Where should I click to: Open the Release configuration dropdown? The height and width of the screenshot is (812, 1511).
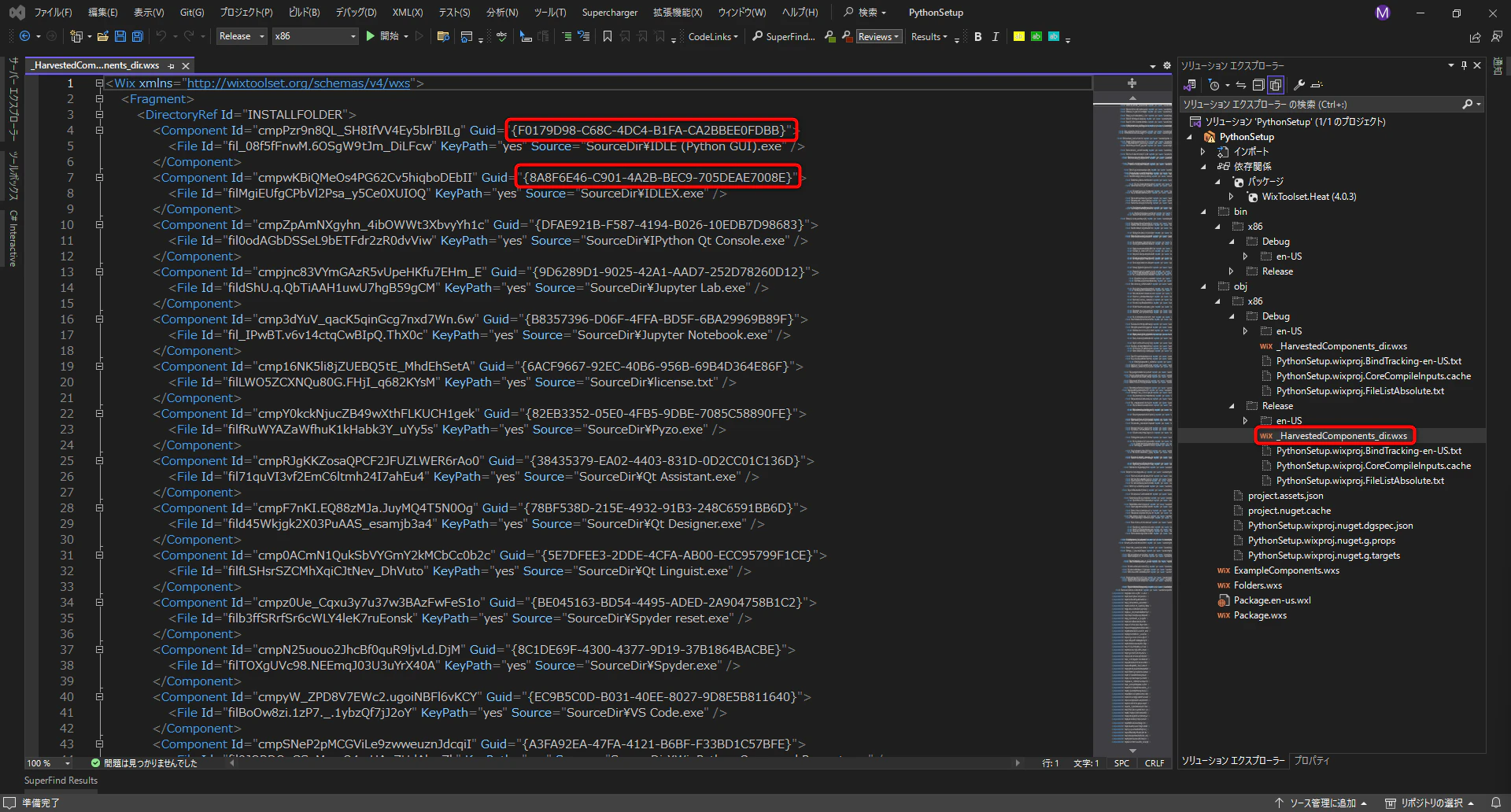point(242,36)
